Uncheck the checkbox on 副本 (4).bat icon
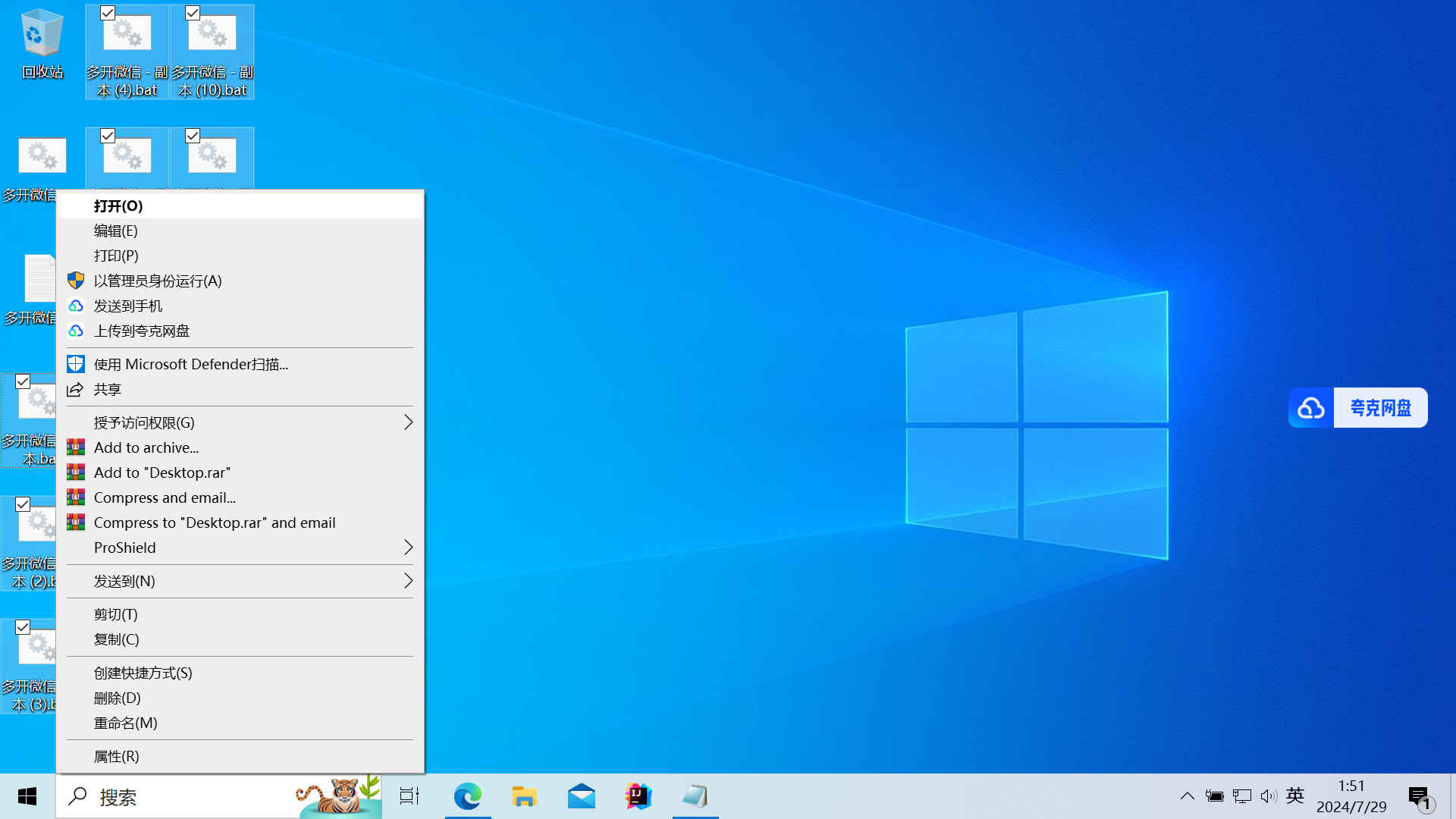This screenshot has height=819, width=1456. tap(108, 13)
